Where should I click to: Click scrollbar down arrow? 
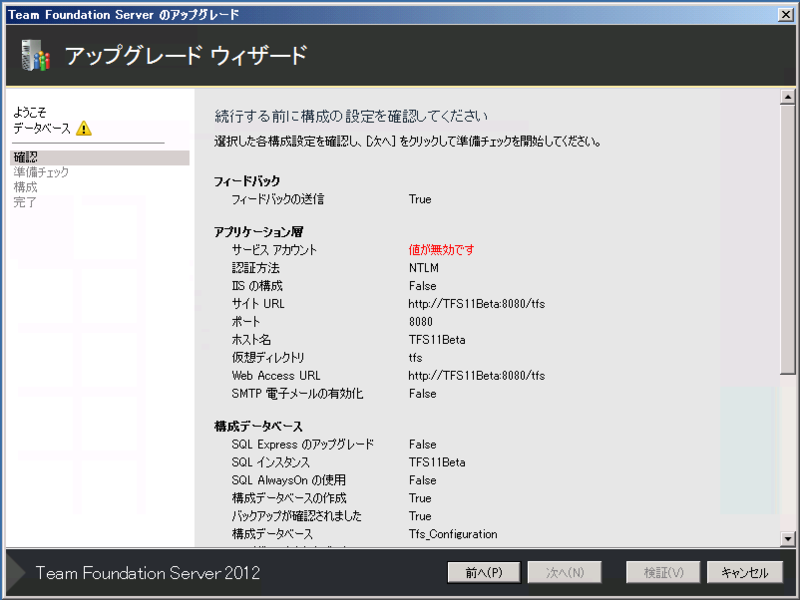[788, 539]
